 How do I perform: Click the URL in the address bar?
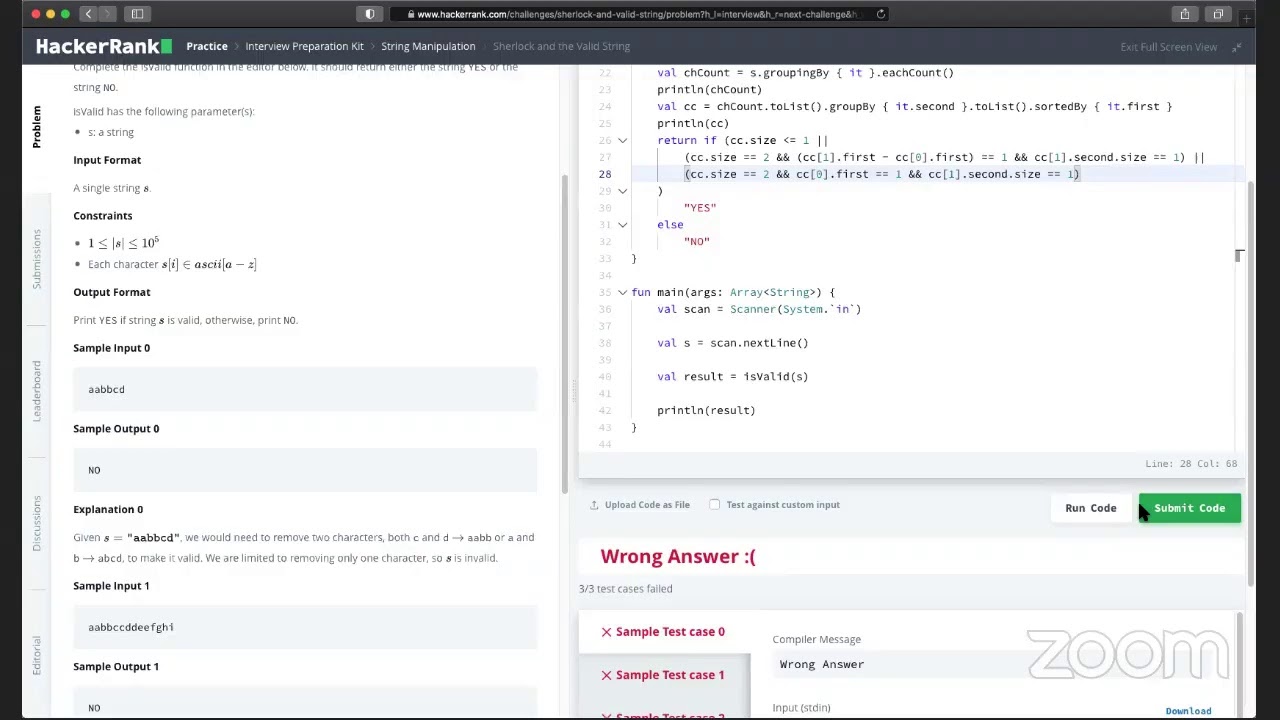[637, 14]
